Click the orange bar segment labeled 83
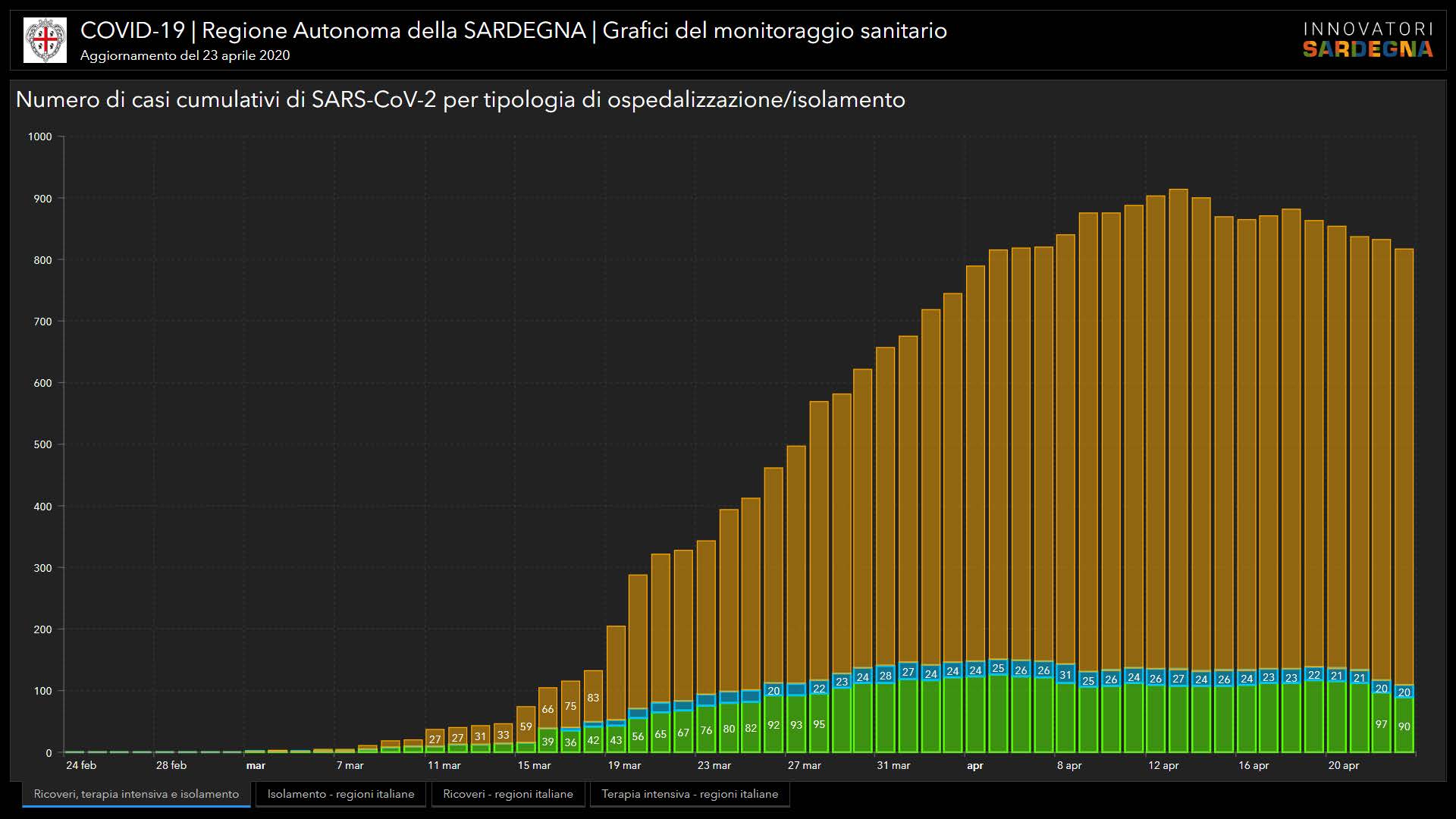The image size is (1456, 819). (593, 698)
